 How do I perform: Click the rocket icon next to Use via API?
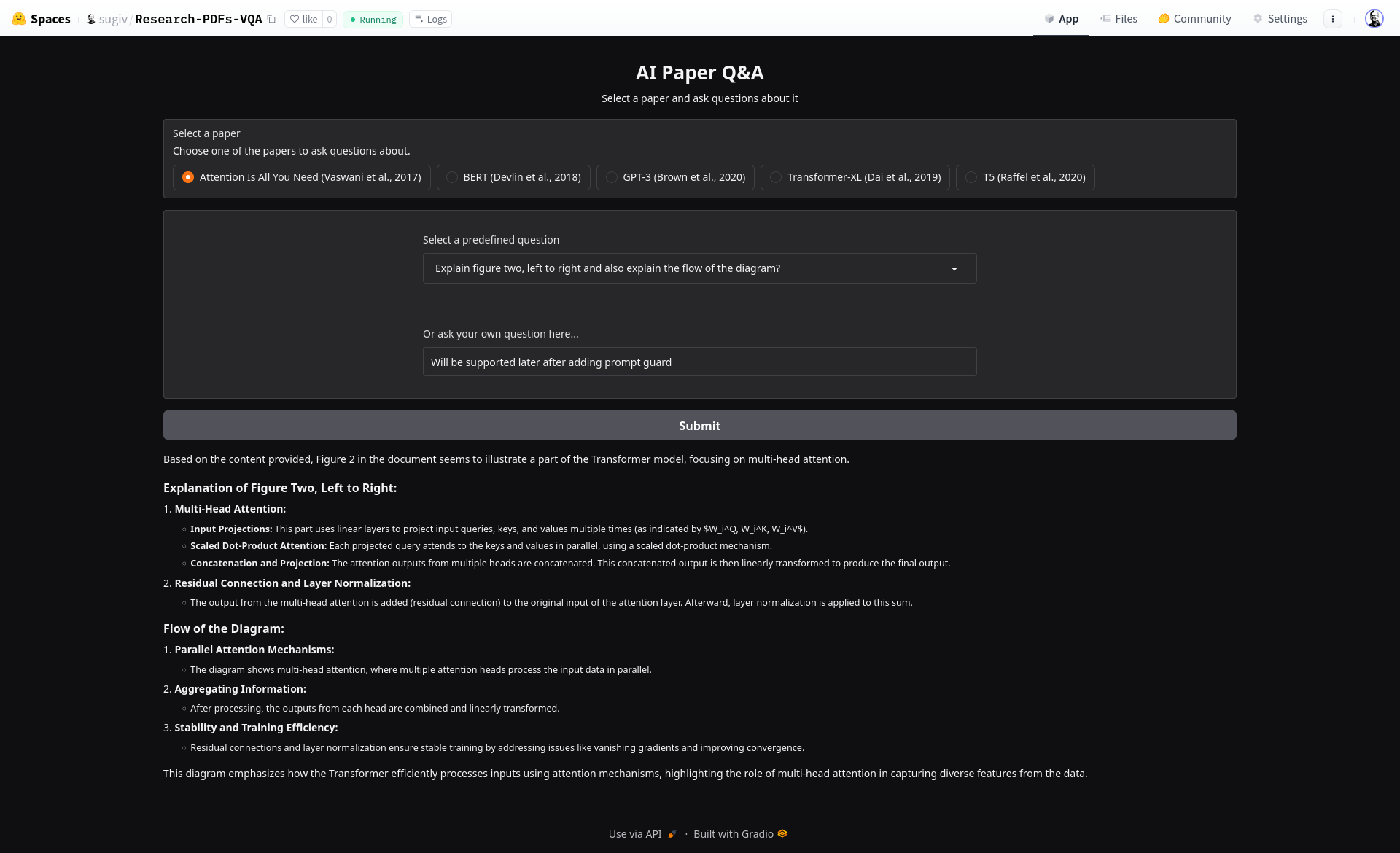(x=672, y=834)
